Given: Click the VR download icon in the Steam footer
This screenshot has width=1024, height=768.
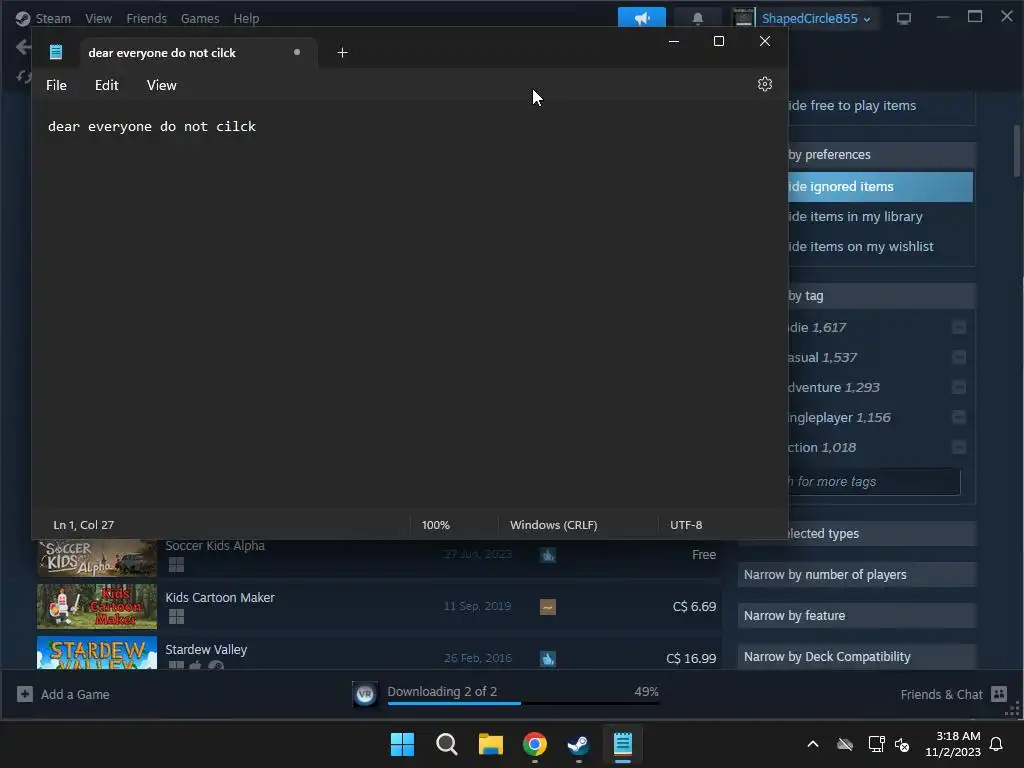Looking at the screenshot, I should pos(365,694).
